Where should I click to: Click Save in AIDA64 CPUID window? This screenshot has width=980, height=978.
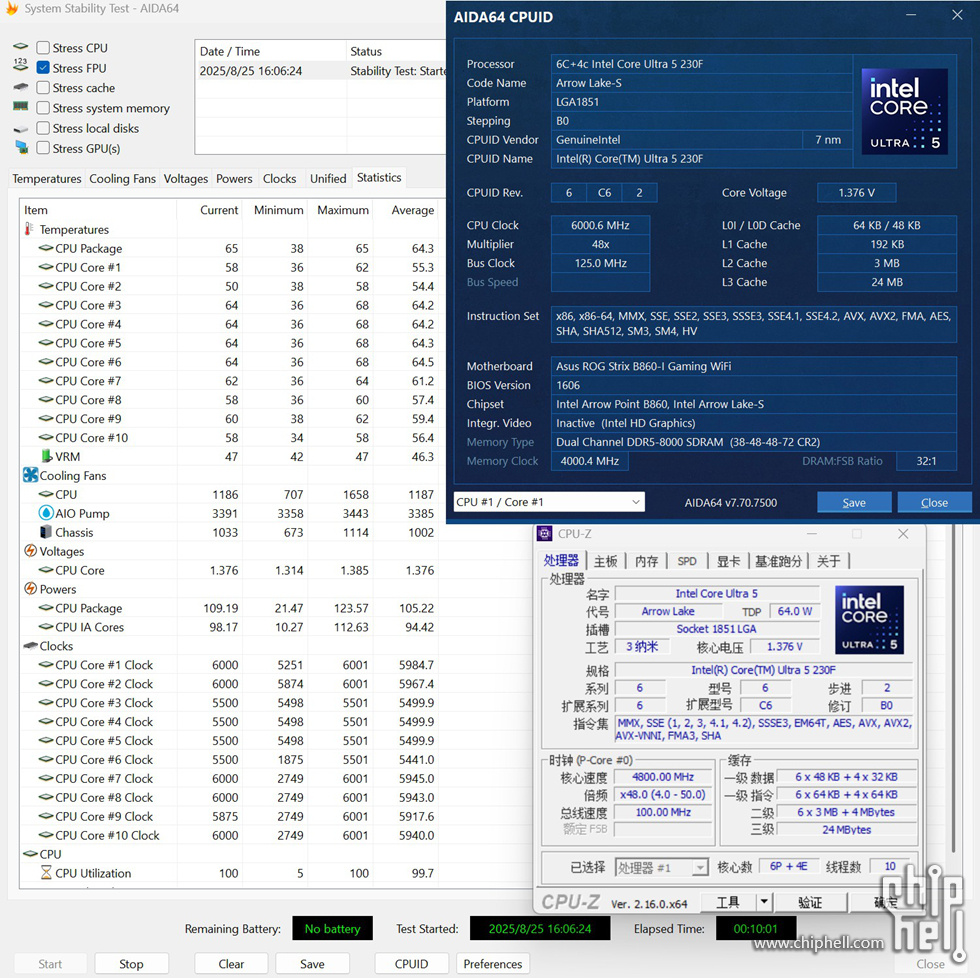pos(854,502)
